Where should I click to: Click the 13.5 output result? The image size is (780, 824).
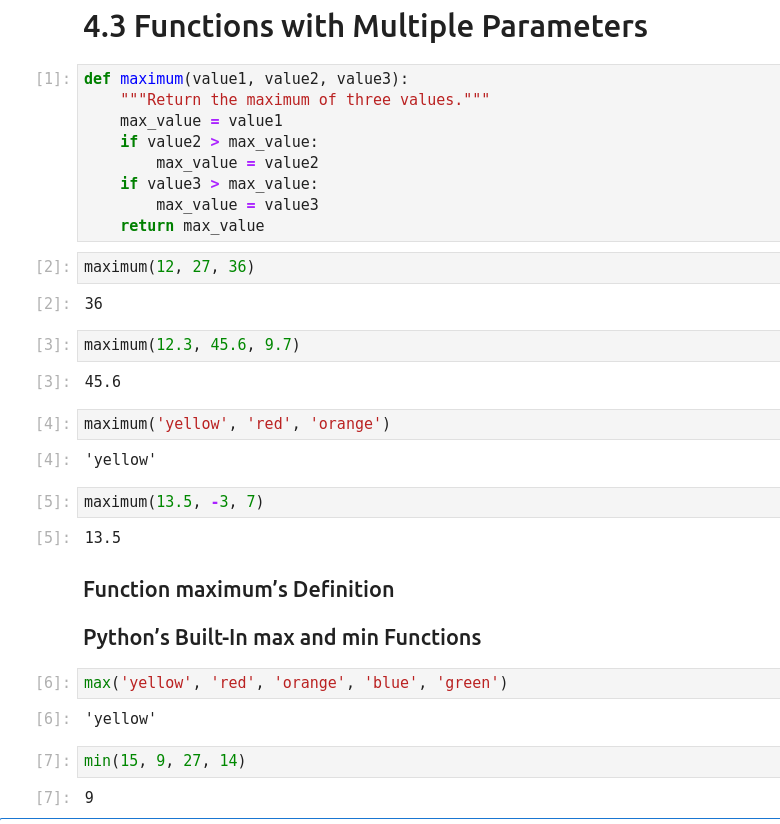(102, 538)
